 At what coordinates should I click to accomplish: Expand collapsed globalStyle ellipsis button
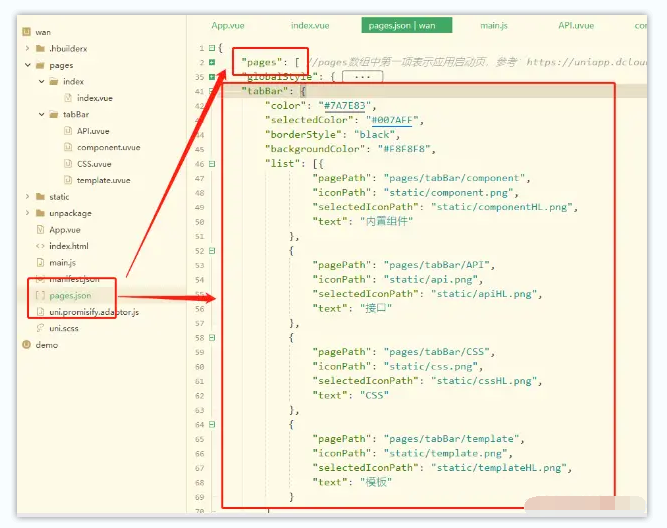[363, 76]
